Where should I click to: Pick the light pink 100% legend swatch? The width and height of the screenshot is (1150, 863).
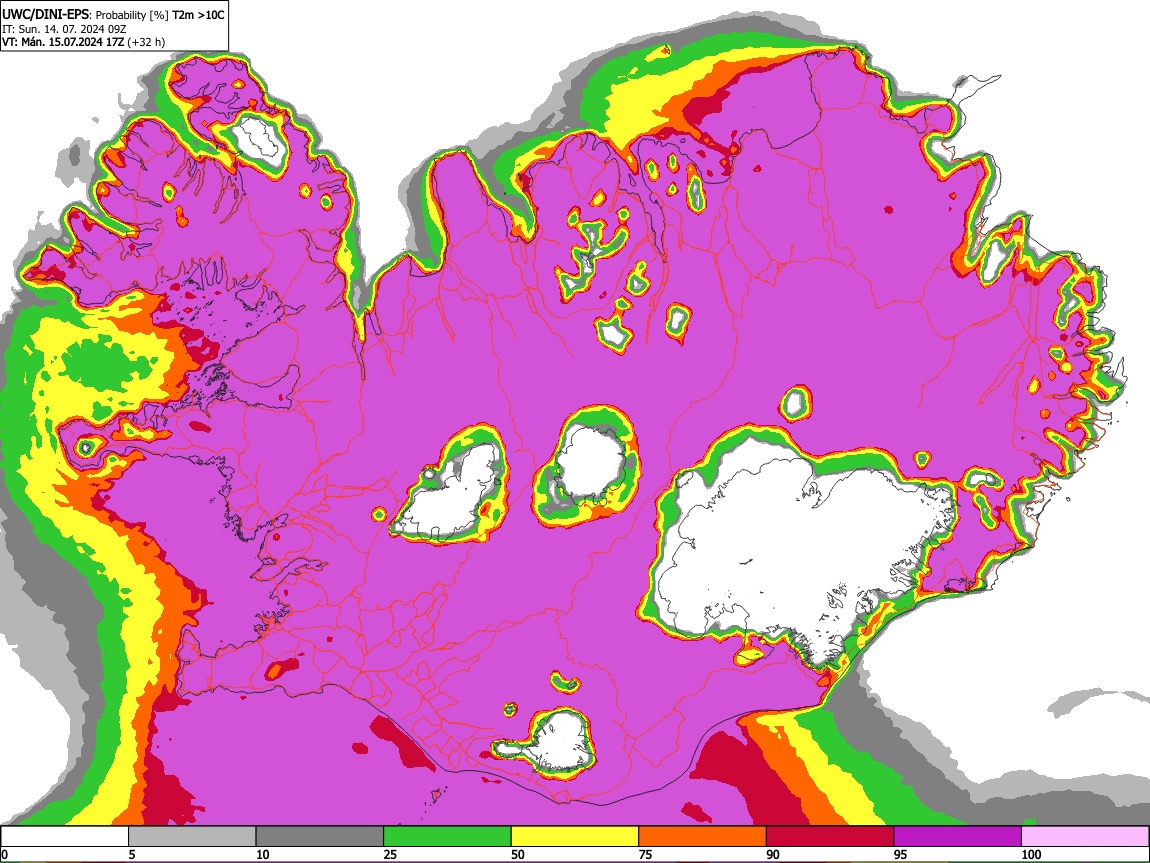click(x=1085, y=836)
